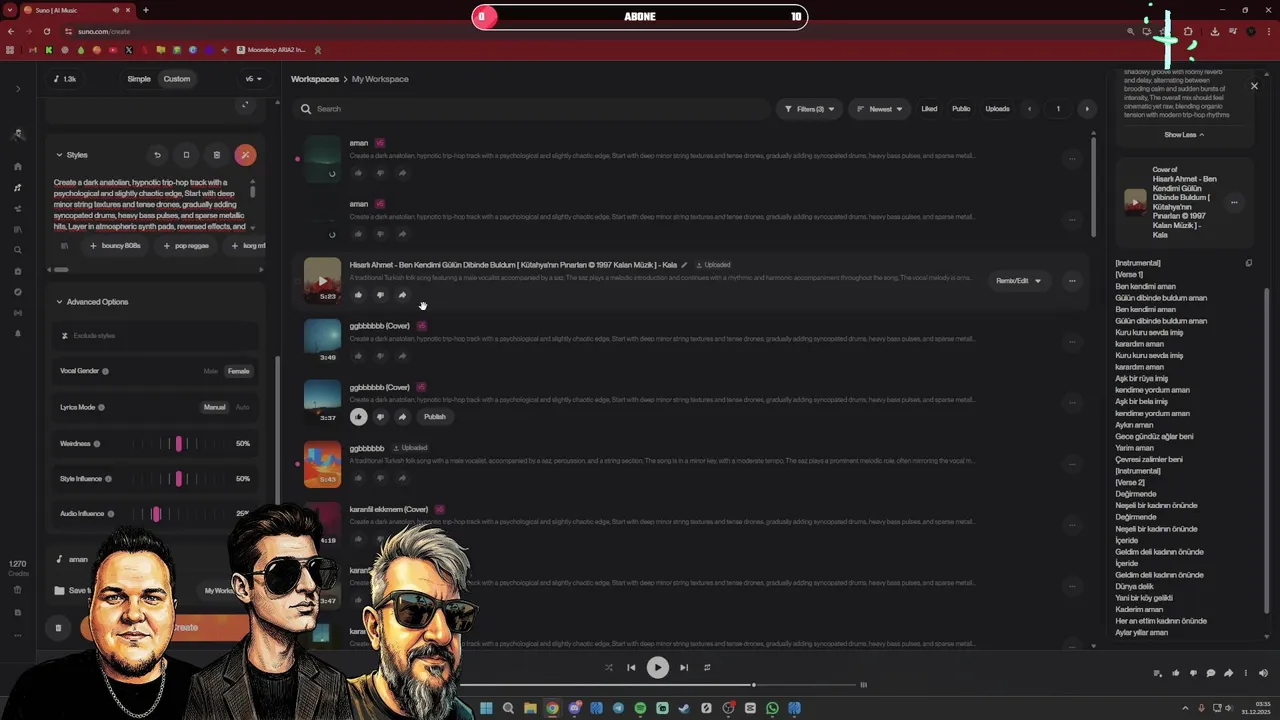Open the v5 model version dropdown
Screen dimensions: 1280x720
tap(254, 79)
